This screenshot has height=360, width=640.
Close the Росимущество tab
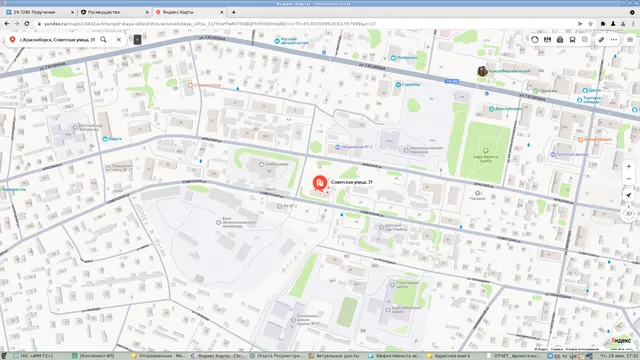point(147,12)
